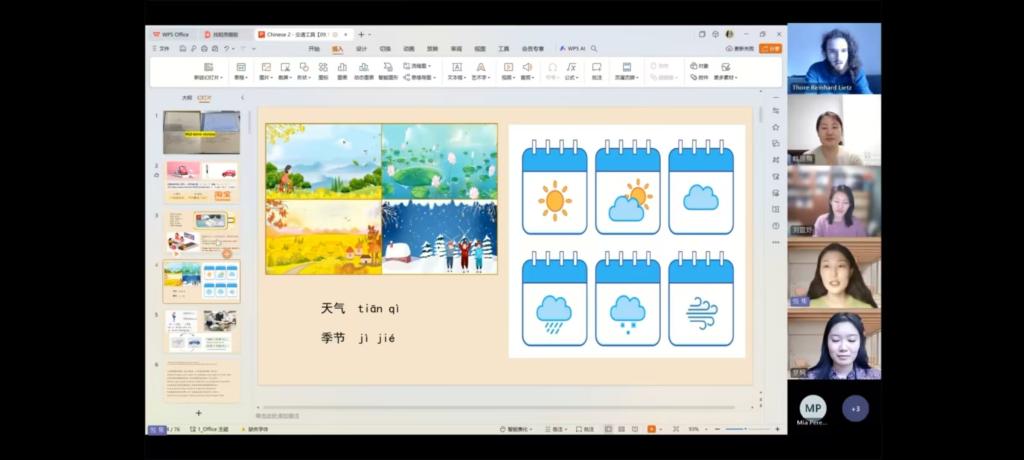Open the Design ribbon tab
Screen dimensions: 1024x460
point(361,48)
